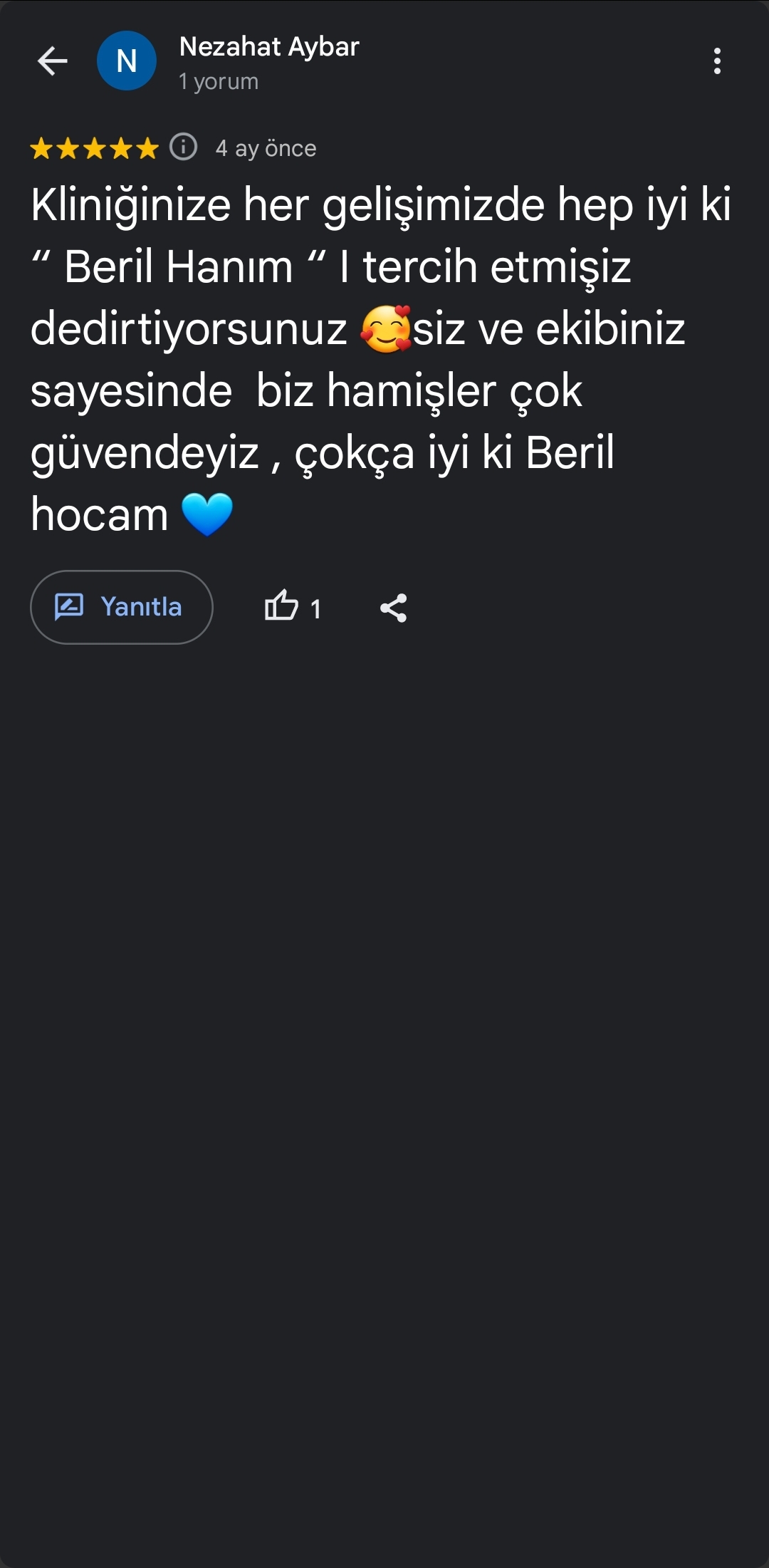Image resolution: width=769 pixels, height=1568 pixels.
Task: View the reviewer's "1 yorum" count
Action: coord(219,82)
